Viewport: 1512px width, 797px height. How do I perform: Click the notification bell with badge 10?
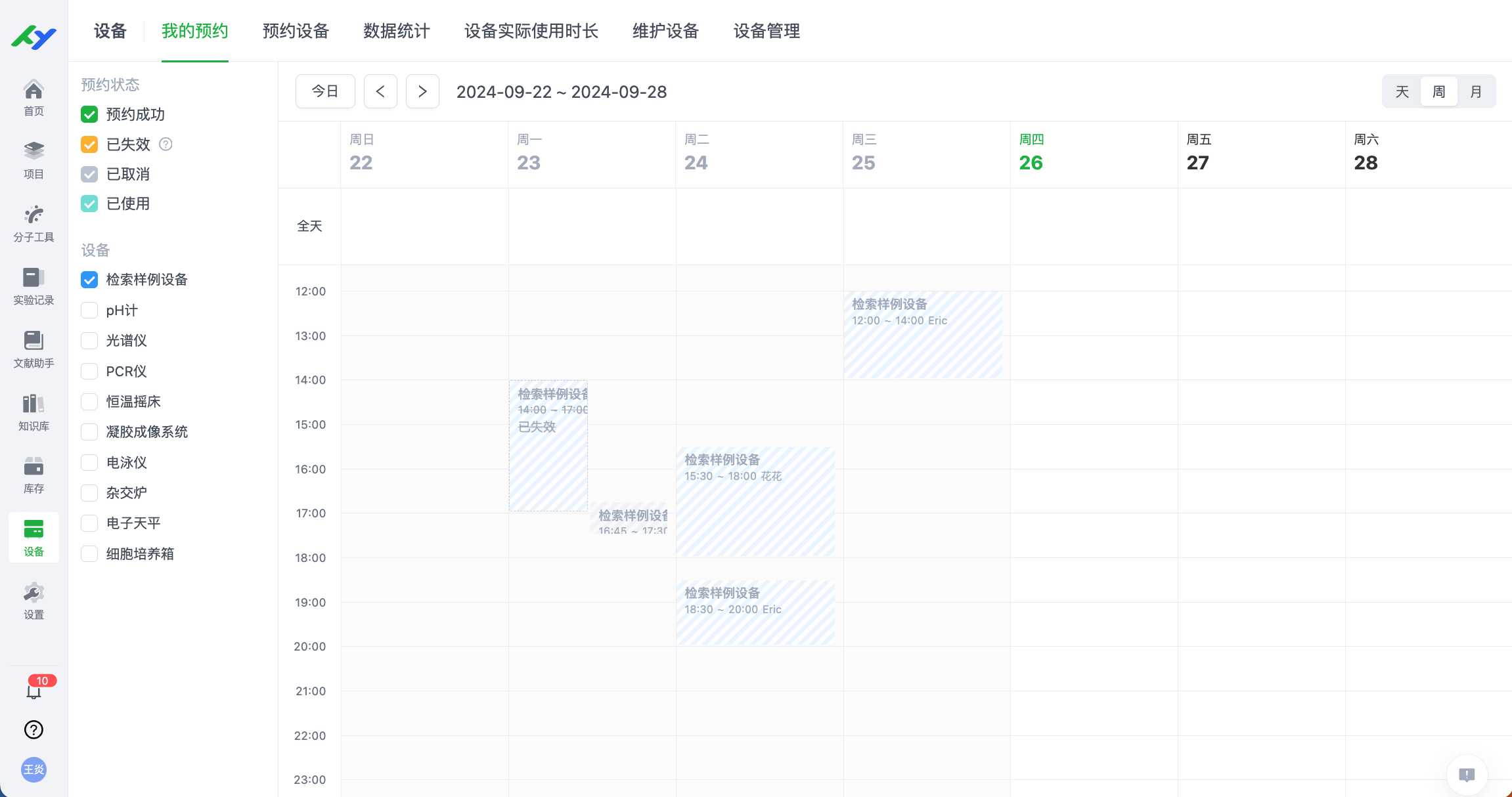[x=34, y=689]
